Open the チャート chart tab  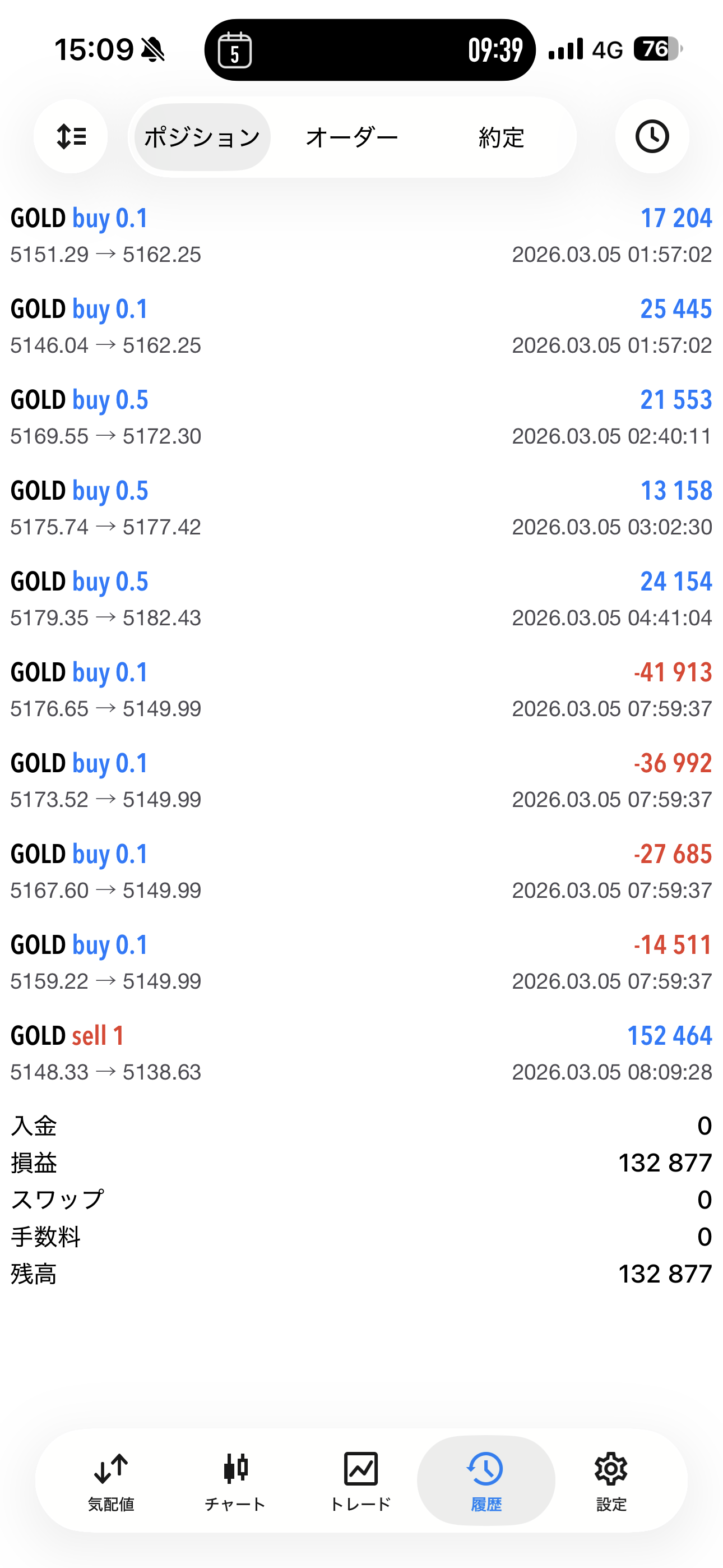(x=235, y=1481)
